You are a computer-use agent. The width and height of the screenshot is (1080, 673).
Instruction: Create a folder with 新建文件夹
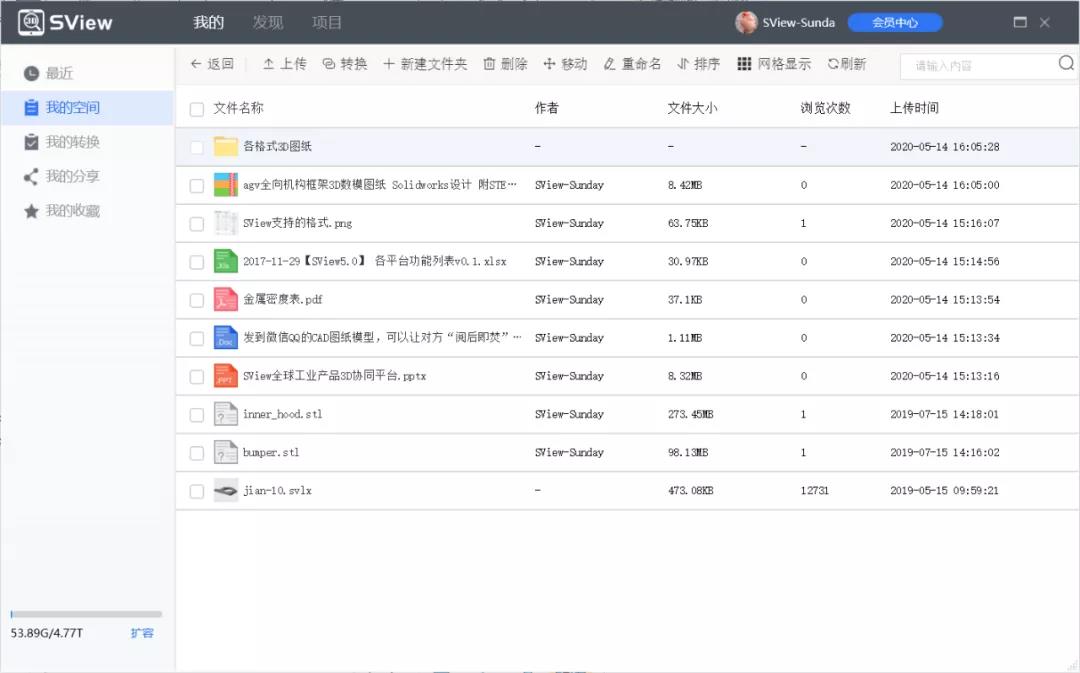(389, 64)
